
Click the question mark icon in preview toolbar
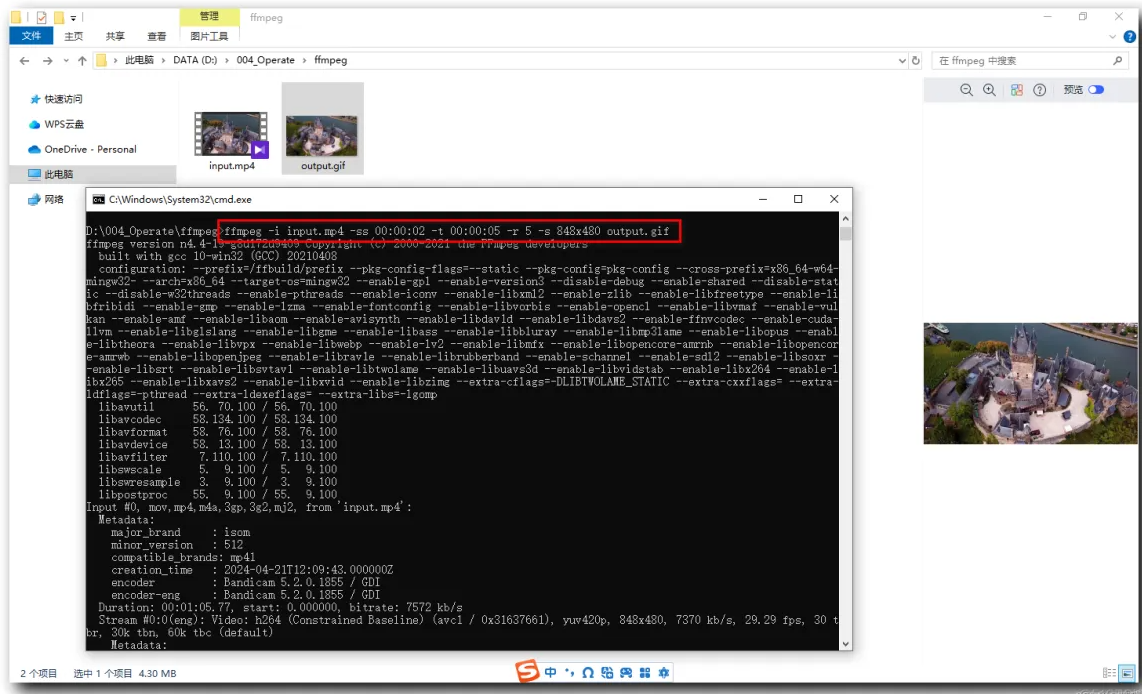(1039, 90)
